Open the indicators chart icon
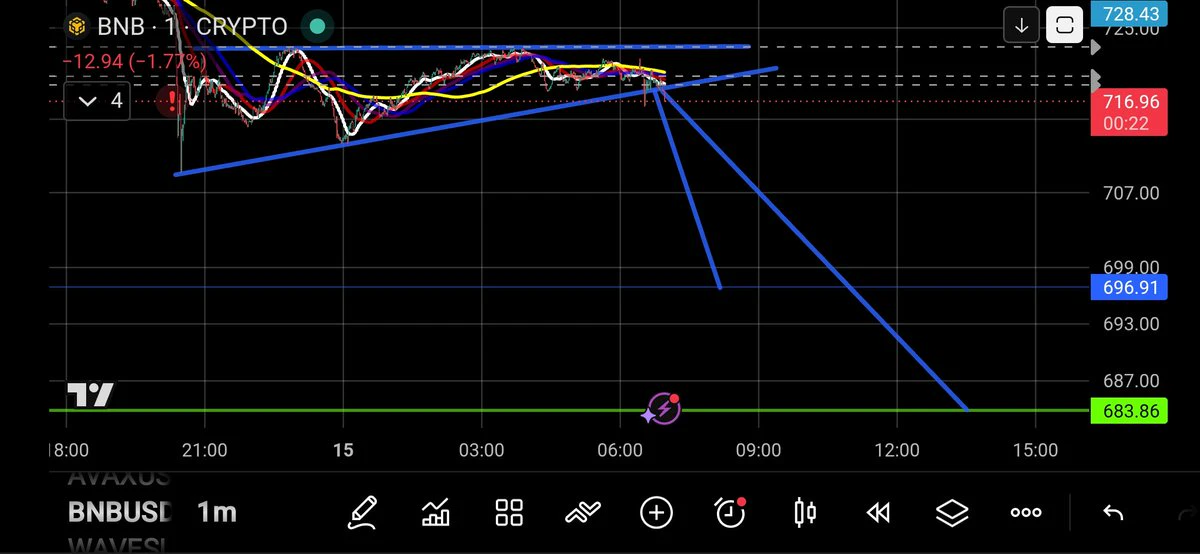Viewport: 1200px width, 554px height. pos(436,513)
